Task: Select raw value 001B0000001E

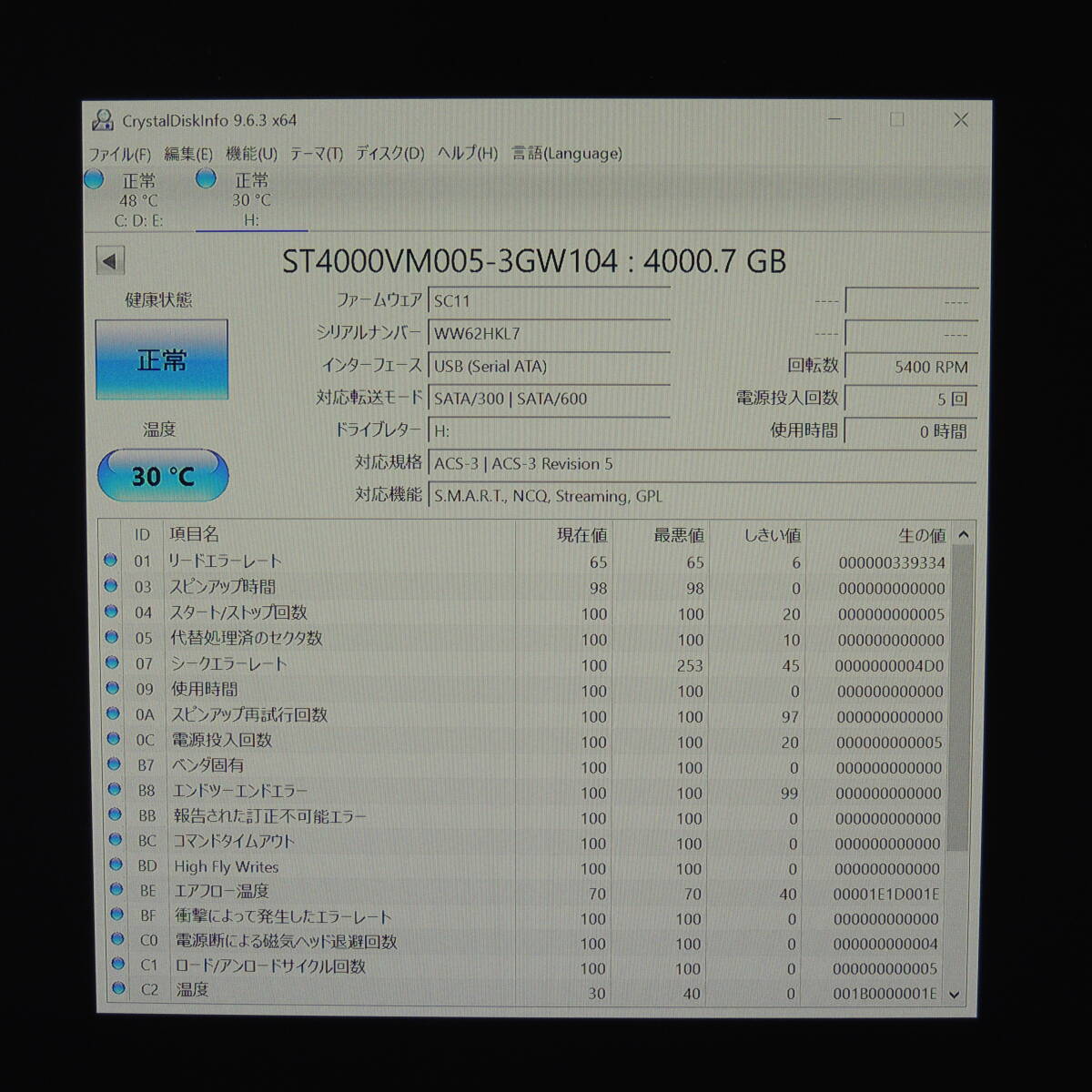Action: 885,994
